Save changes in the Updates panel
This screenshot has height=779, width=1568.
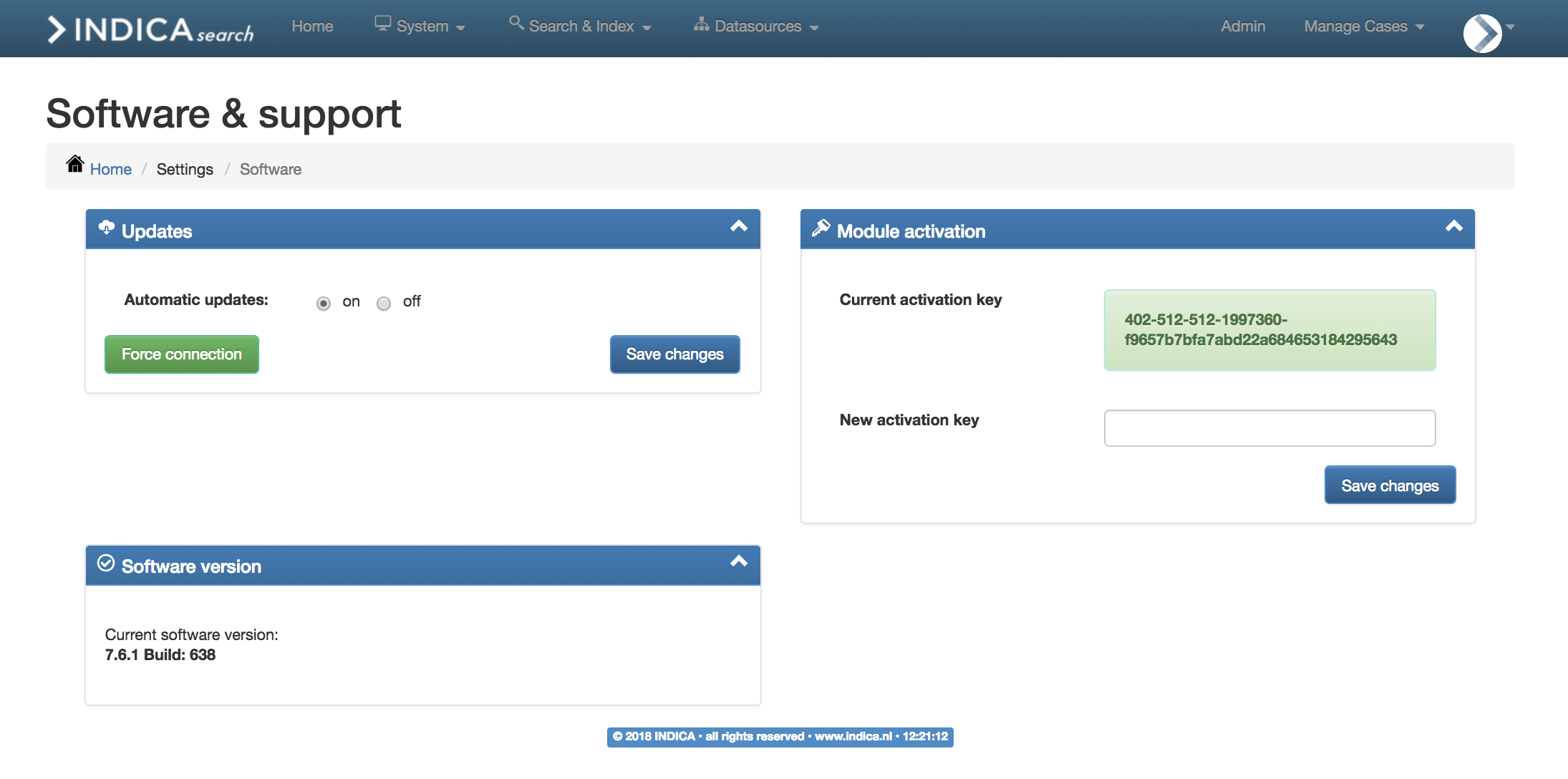point(674,354)
